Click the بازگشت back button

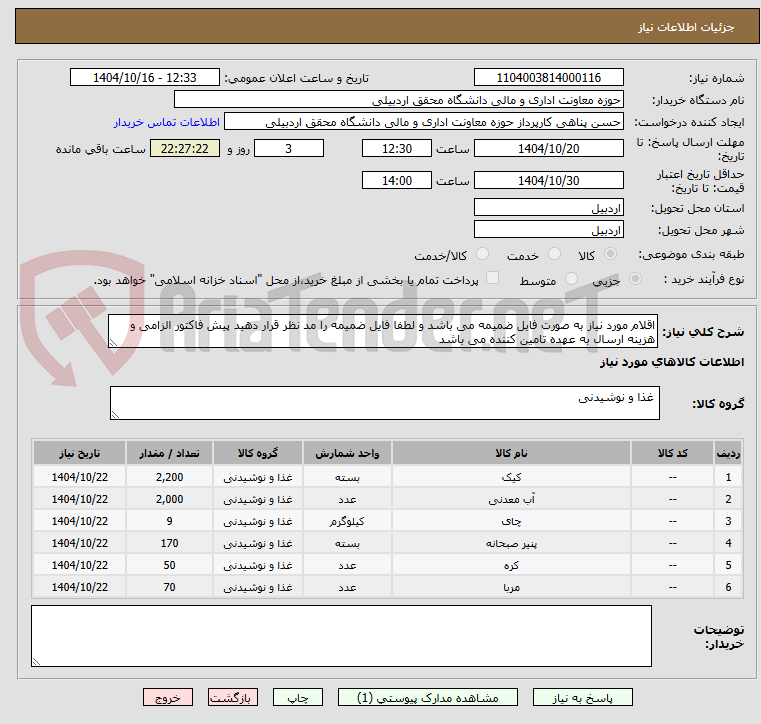(x=232, y=698)
